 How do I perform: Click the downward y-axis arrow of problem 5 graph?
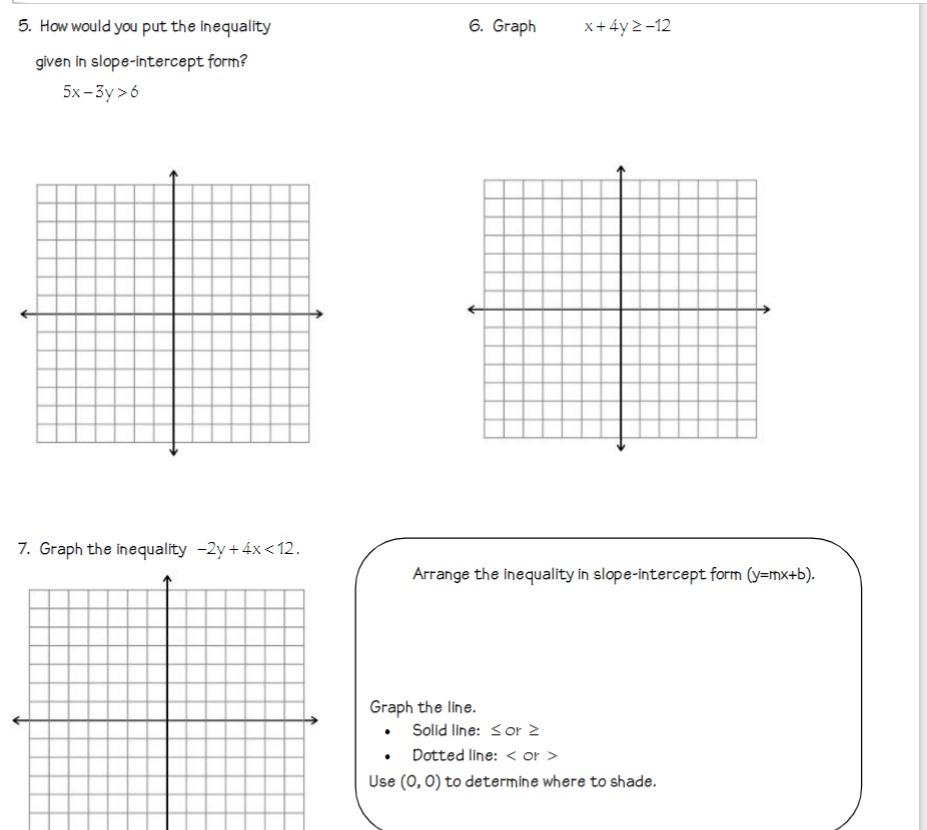[173, 452]
